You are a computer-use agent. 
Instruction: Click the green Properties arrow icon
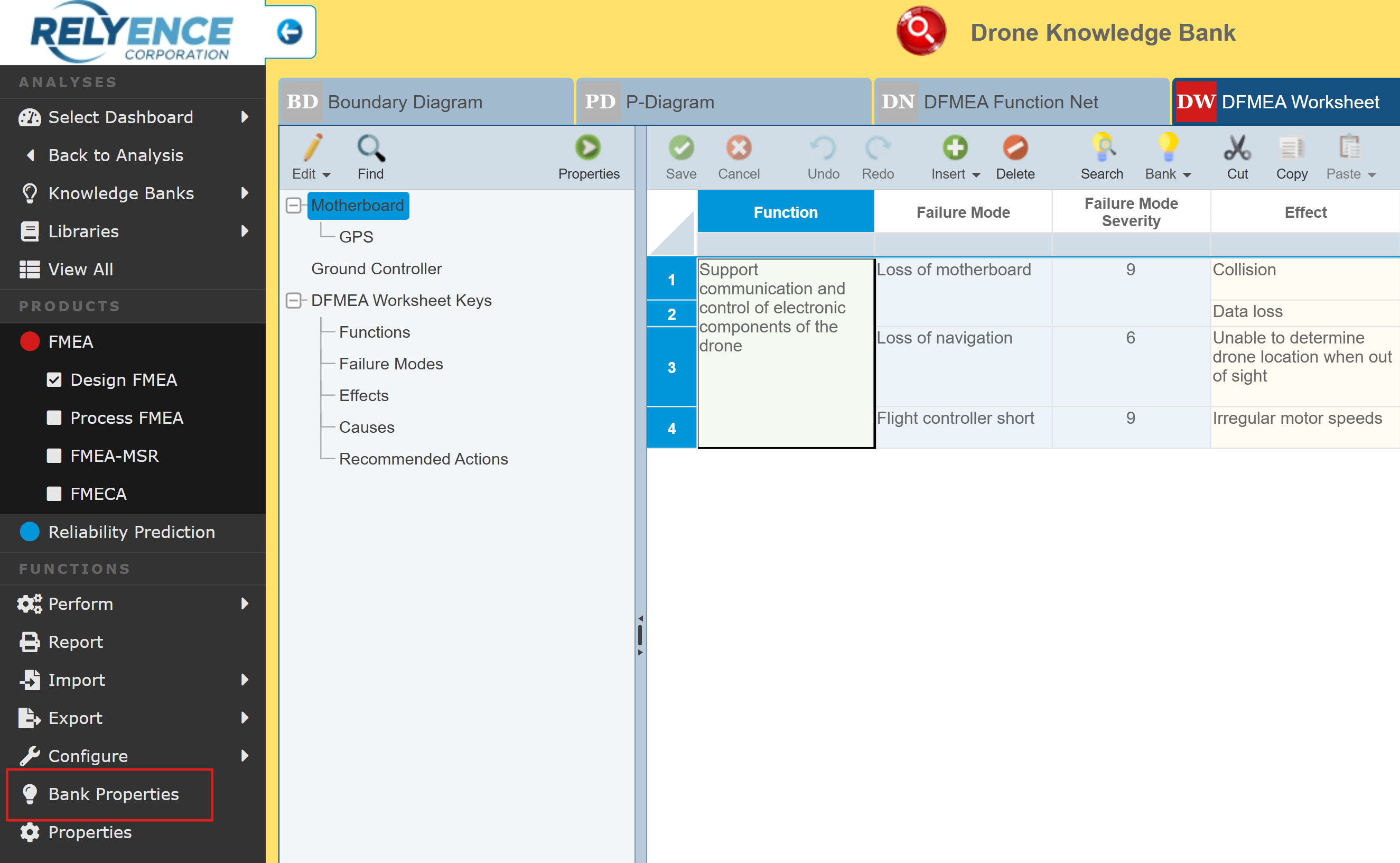(x=588, y=149)
